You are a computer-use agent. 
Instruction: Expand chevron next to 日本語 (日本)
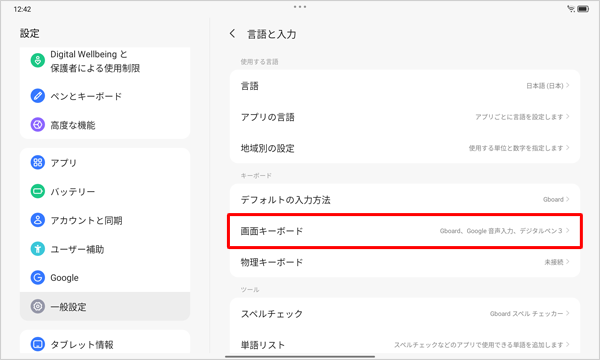click(568, 85)
